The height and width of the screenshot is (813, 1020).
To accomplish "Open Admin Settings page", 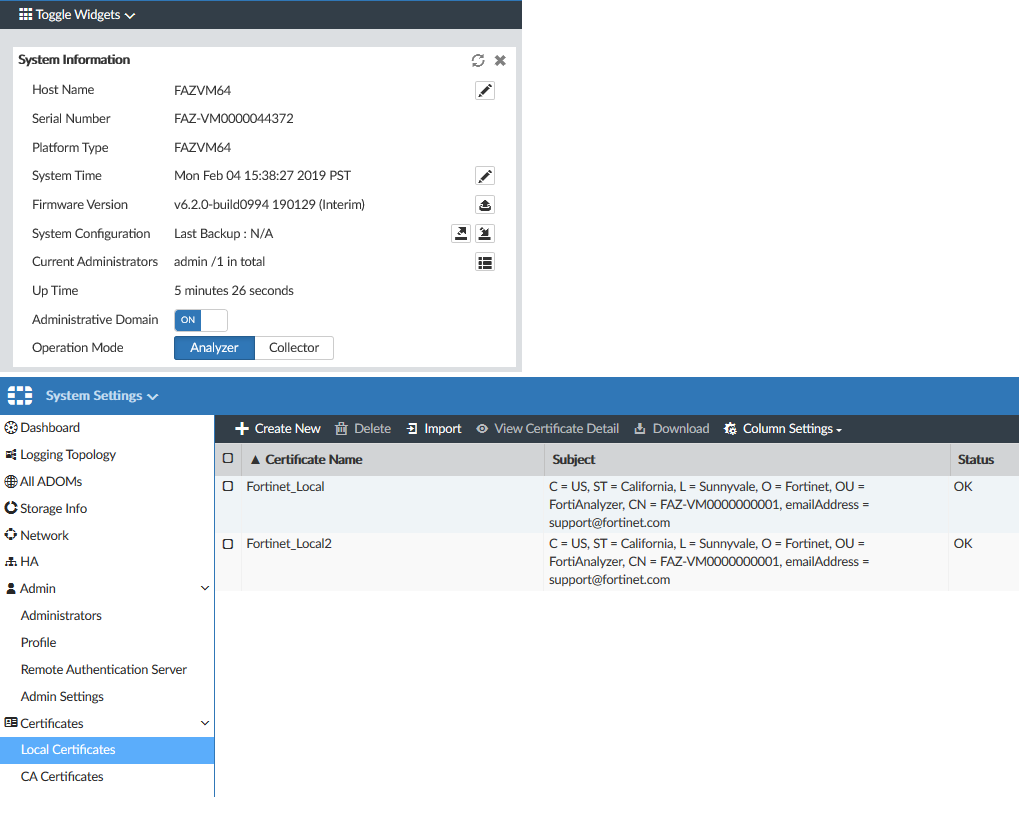I will tap(62, 697).
